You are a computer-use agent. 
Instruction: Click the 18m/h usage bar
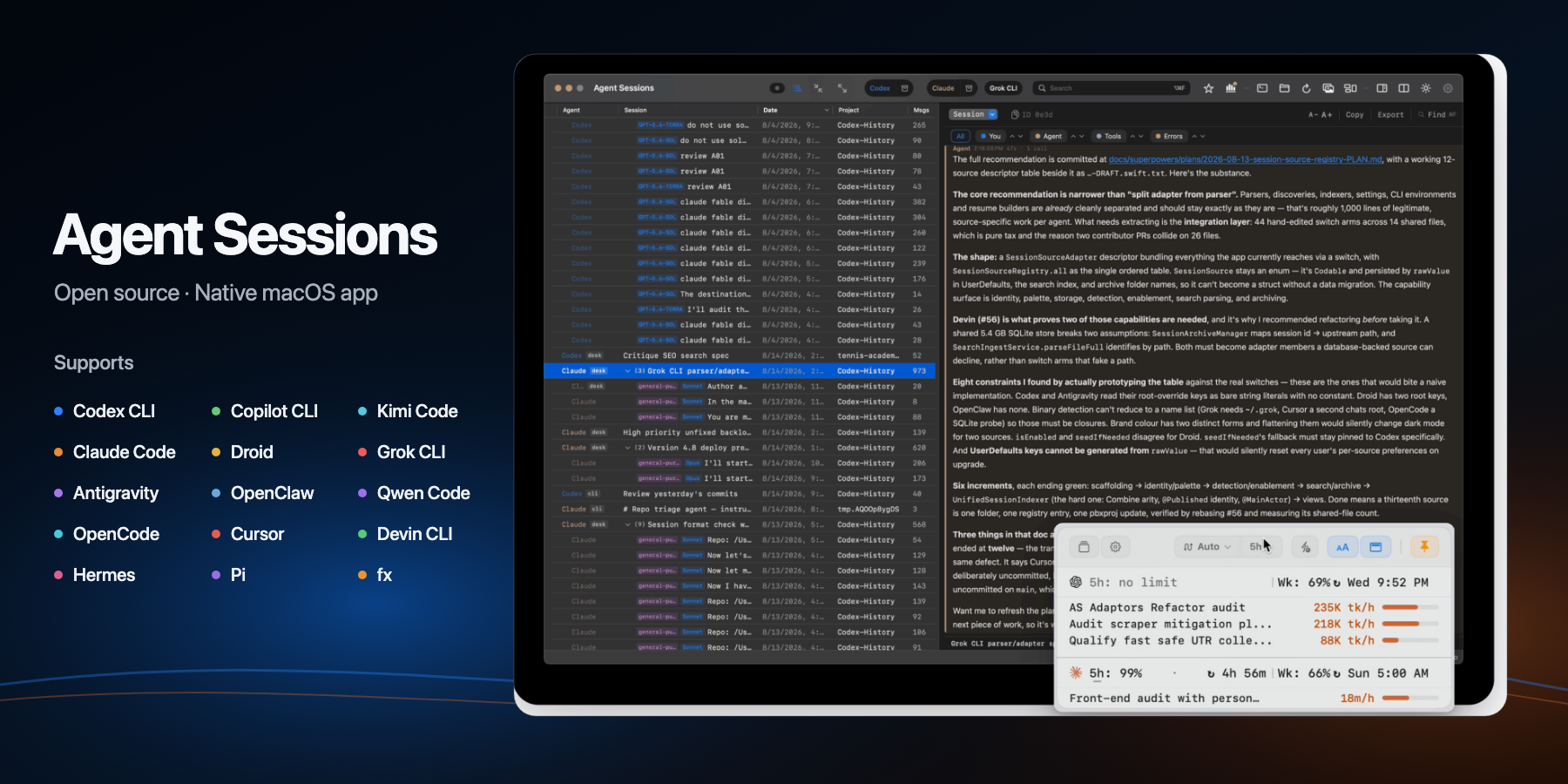coord(1410,698)
